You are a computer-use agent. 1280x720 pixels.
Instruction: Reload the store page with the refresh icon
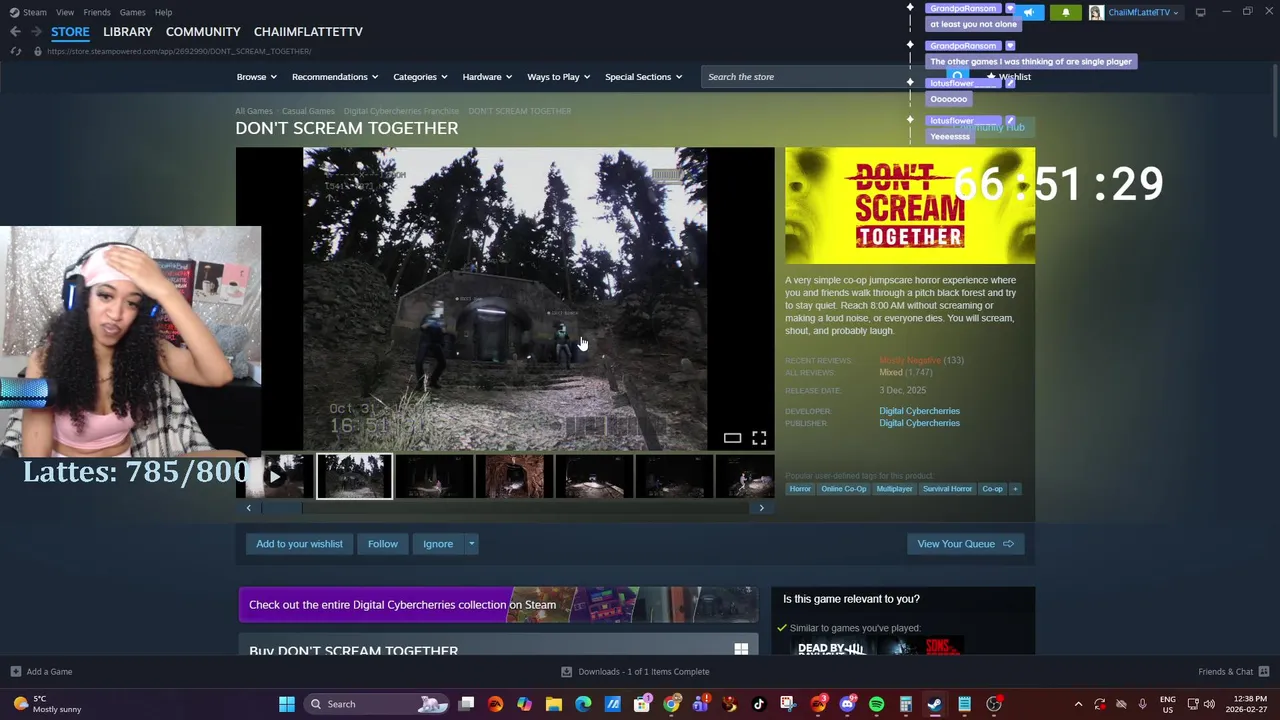click(x=15, y=51)
